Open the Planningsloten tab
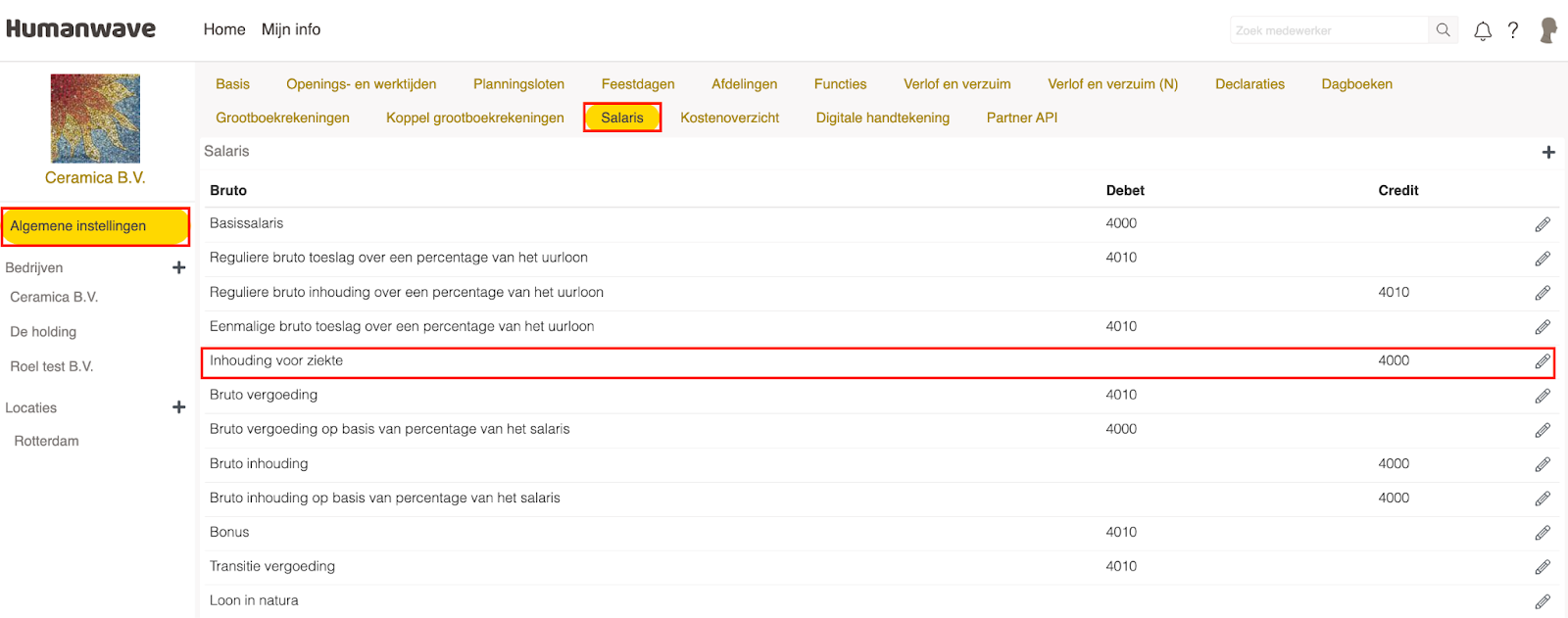The image size is (1568, 618). [x=518, y=84]
